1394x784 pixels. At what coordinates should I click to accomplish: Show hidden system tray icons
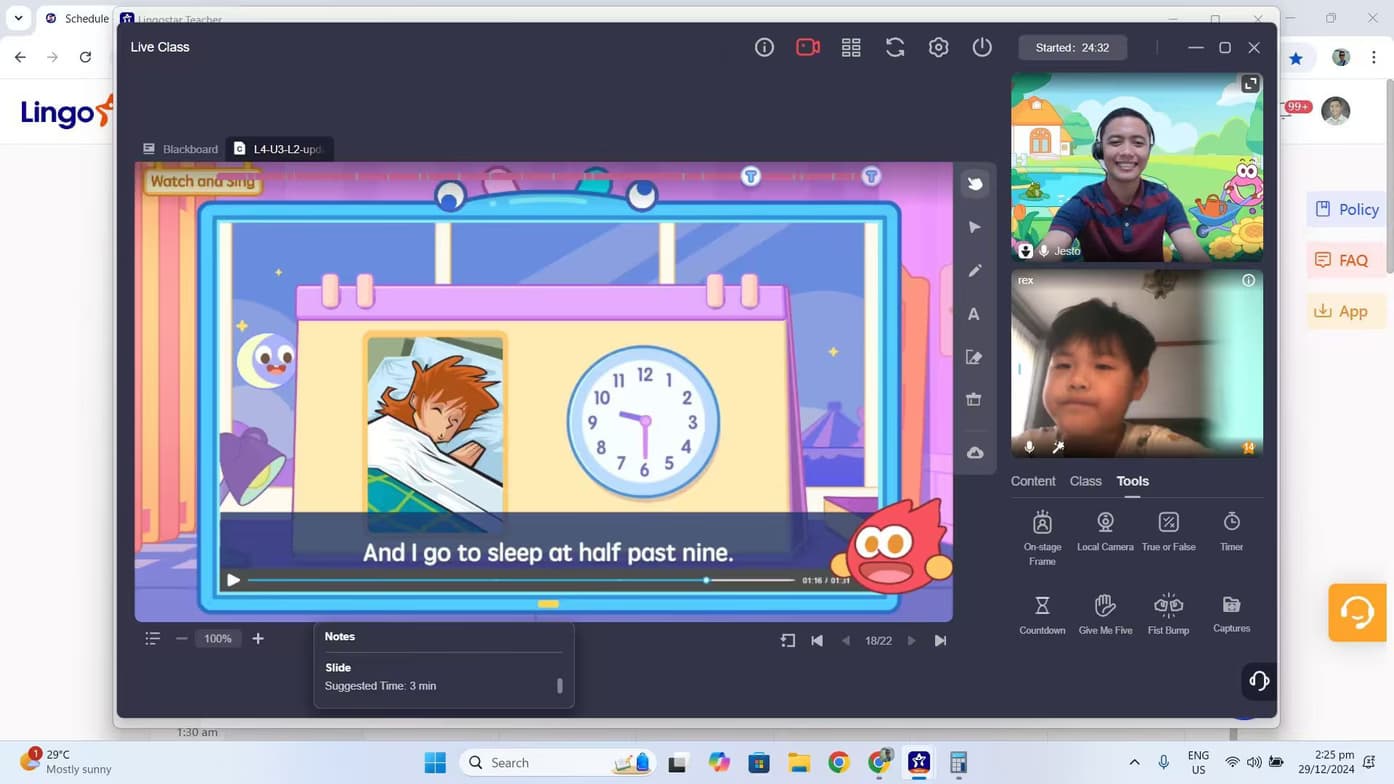1134,762
